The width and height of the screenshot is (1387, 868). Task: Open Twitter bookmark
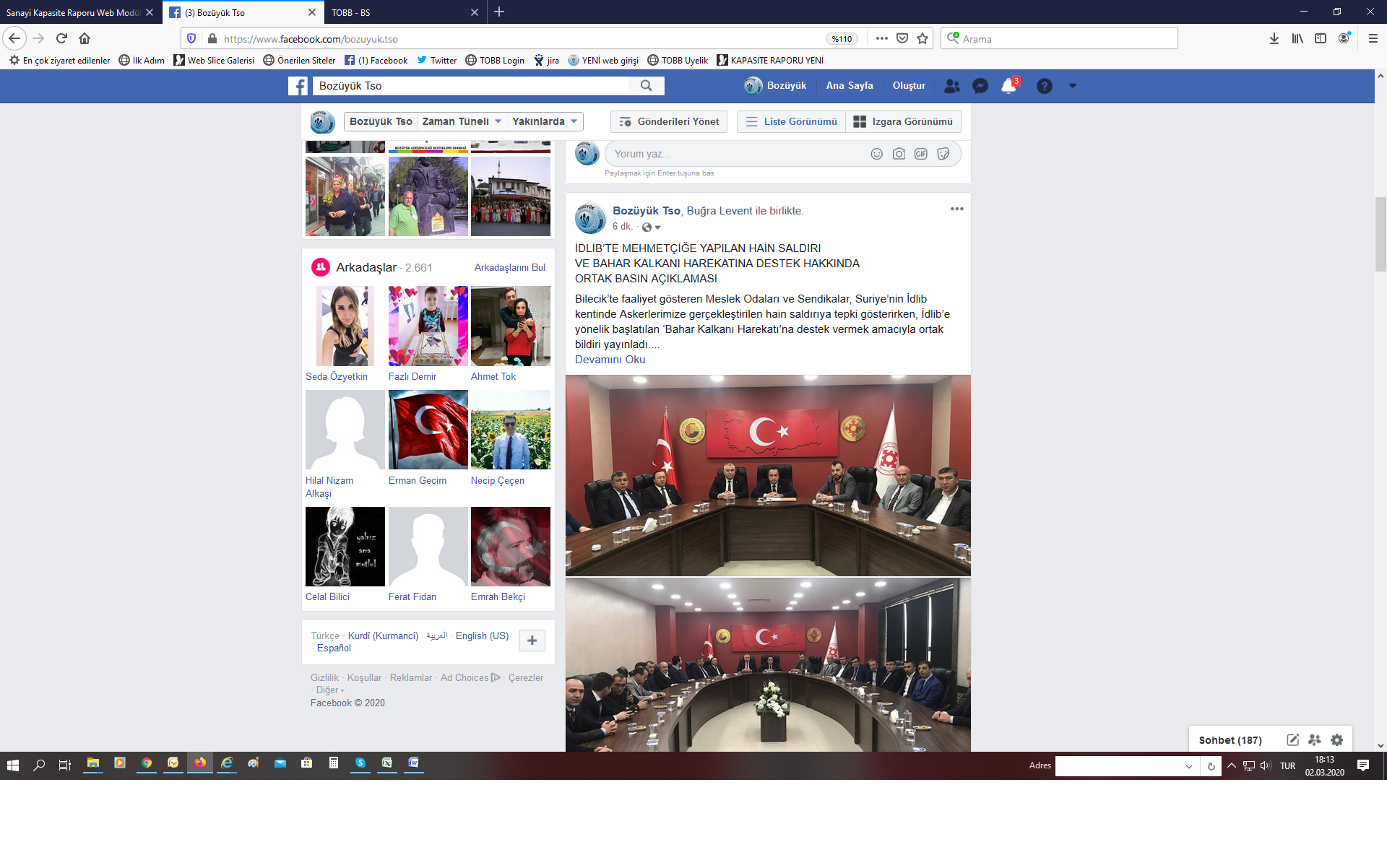click(437, 61)
